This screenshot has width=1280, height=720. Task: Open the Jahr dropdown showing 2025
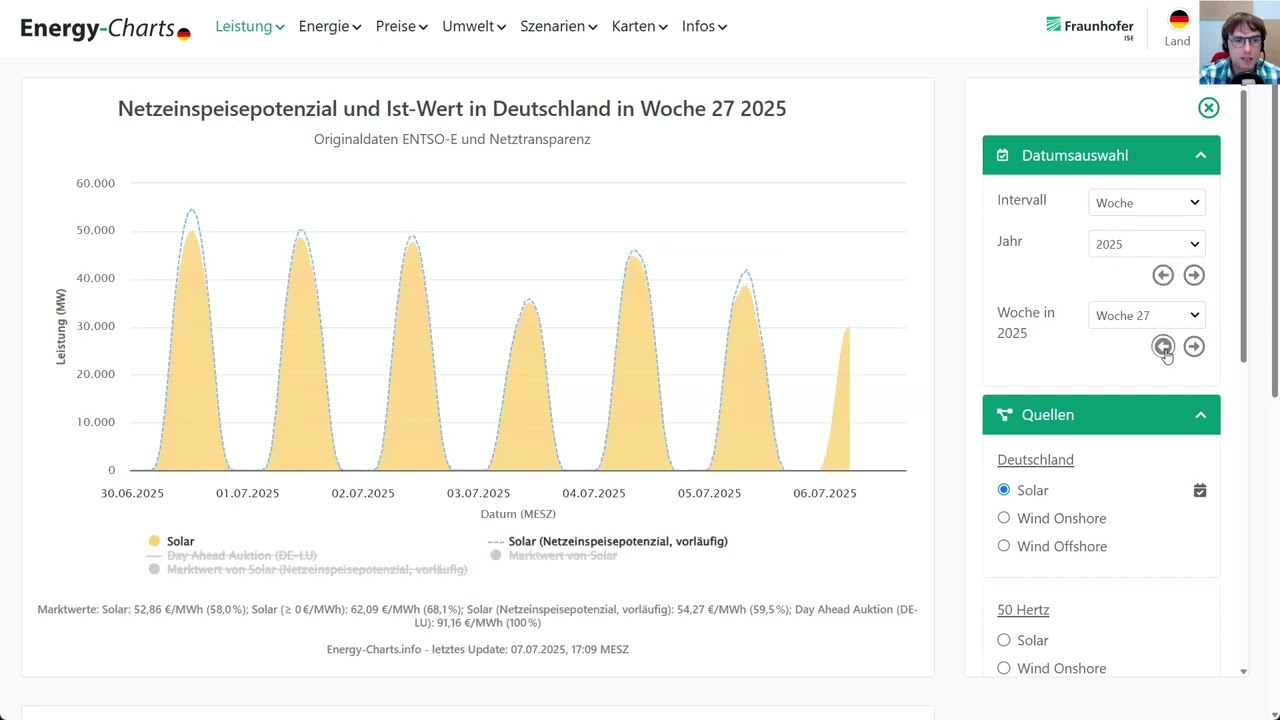tap(1147, 244)
